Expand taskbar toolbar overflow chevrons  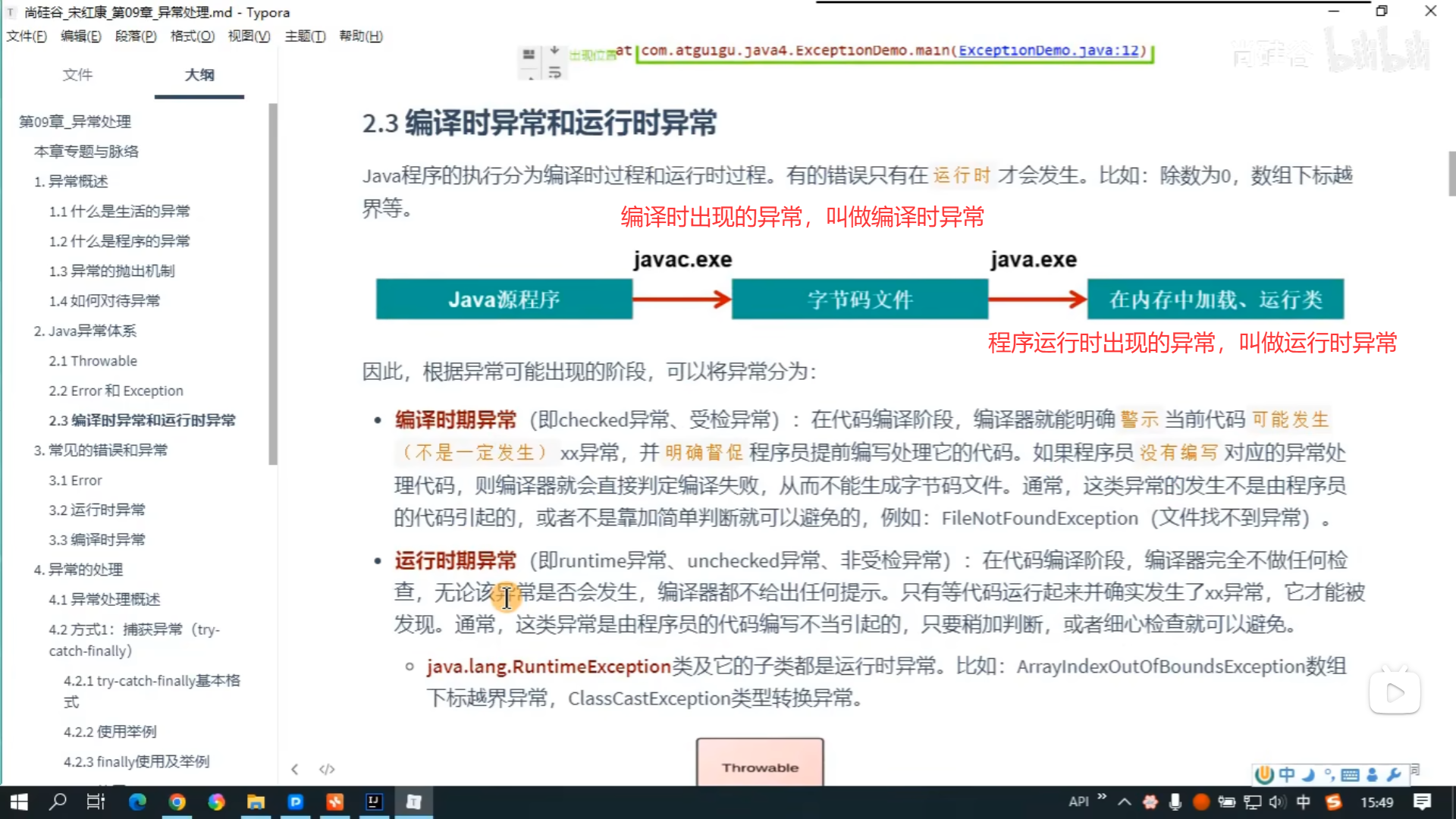click(1102, 796)
